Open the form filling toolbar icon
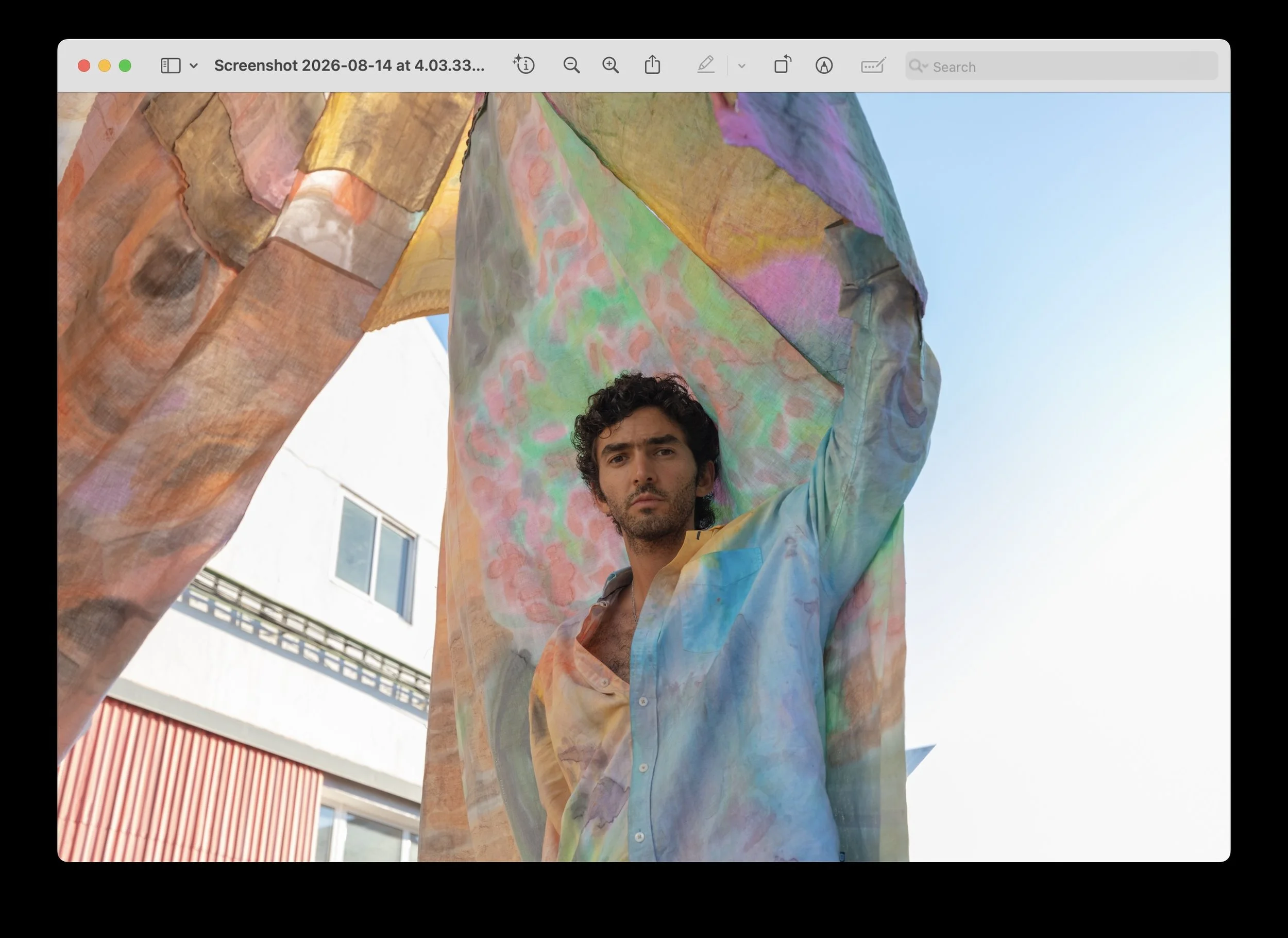The image size is (1288, 938). click(x=873, y=65)
